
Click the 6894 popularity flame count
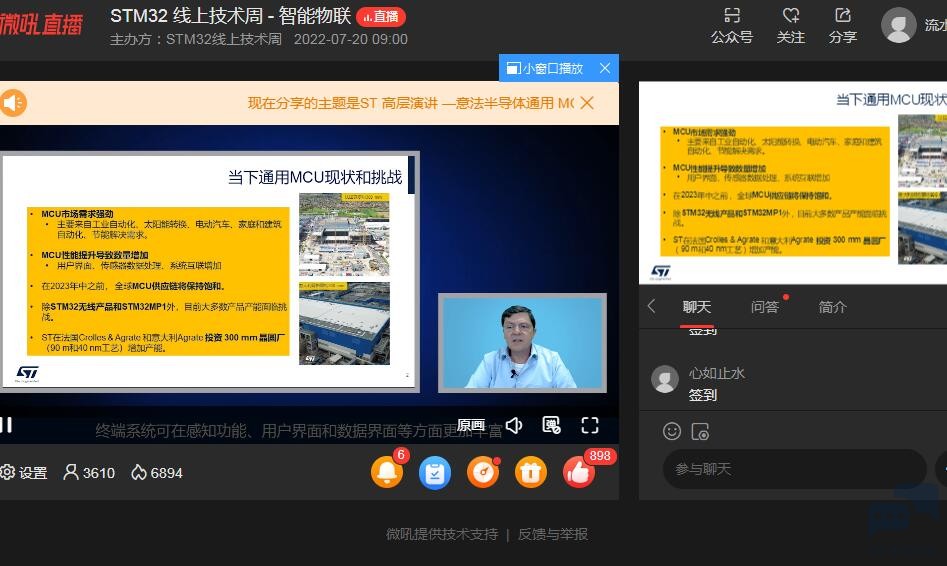click(x=157, y=472)
